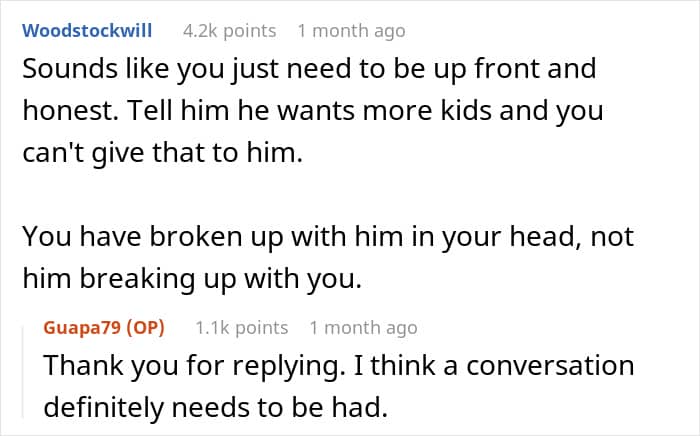Click the (OP) label beside Guapa79

146,328
